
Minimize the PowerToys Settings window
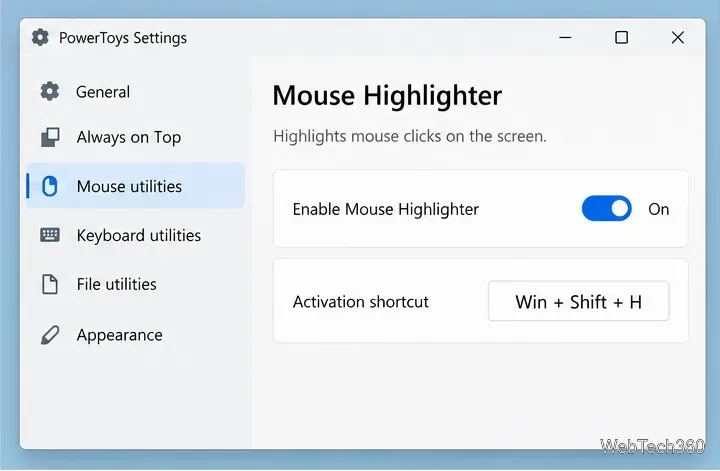(565, 37)
